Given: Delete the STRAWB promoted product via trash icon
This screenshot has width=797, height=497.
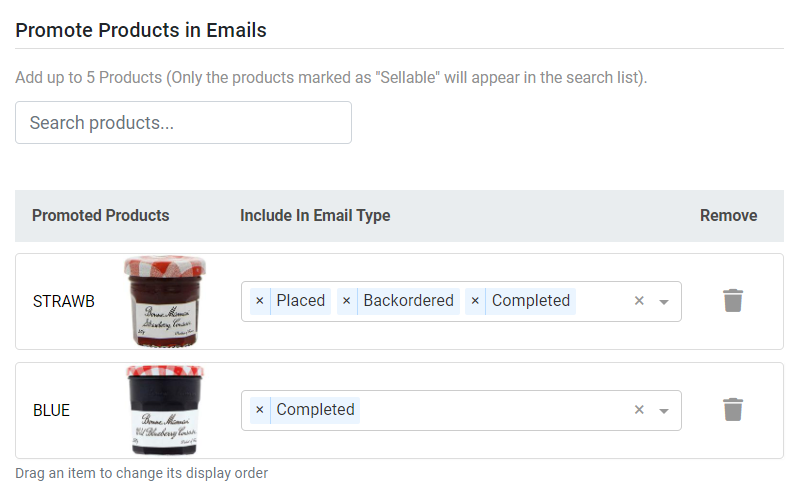Looking at the screenshot, I should 732,301.
